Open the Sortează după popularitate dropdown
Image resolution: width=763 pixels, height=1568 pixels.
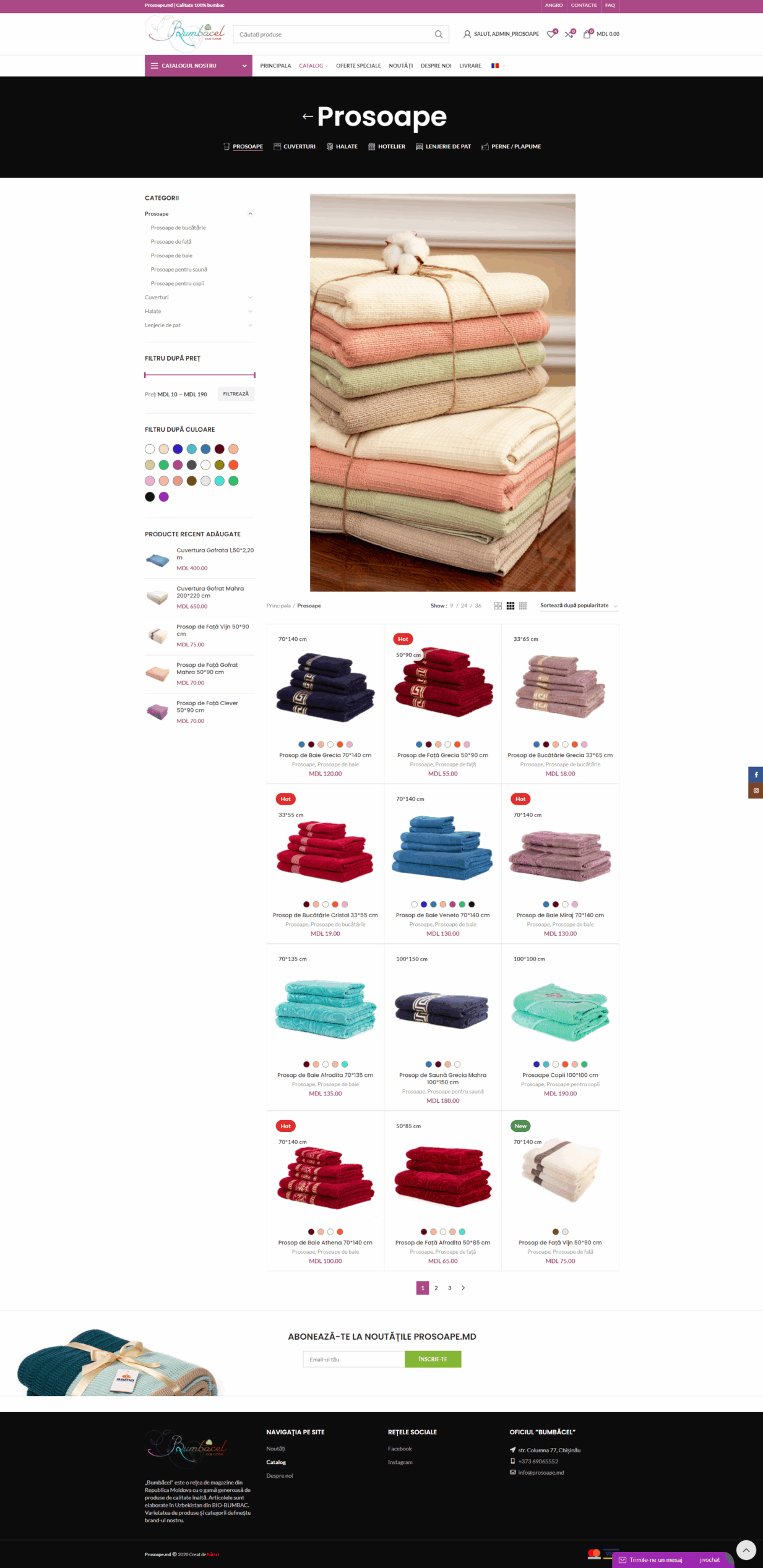tap(579, 606)
